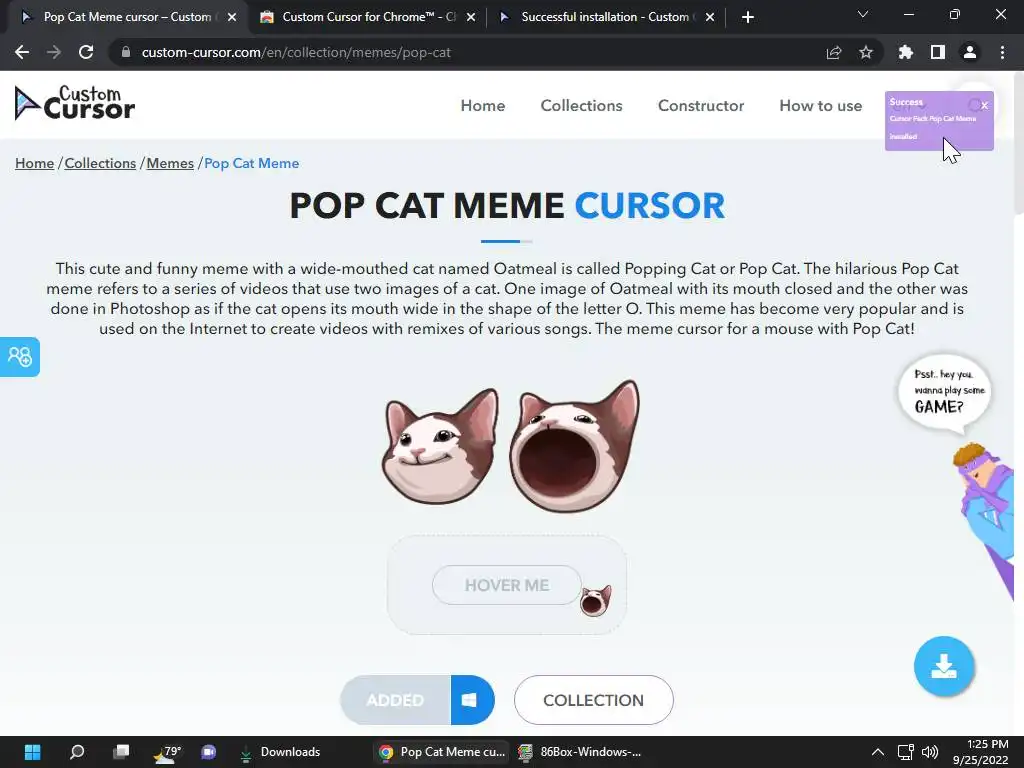Screen dimensions: 1024x768
Task: Open the Extensions puzzle icon
Action: (906, 52)
